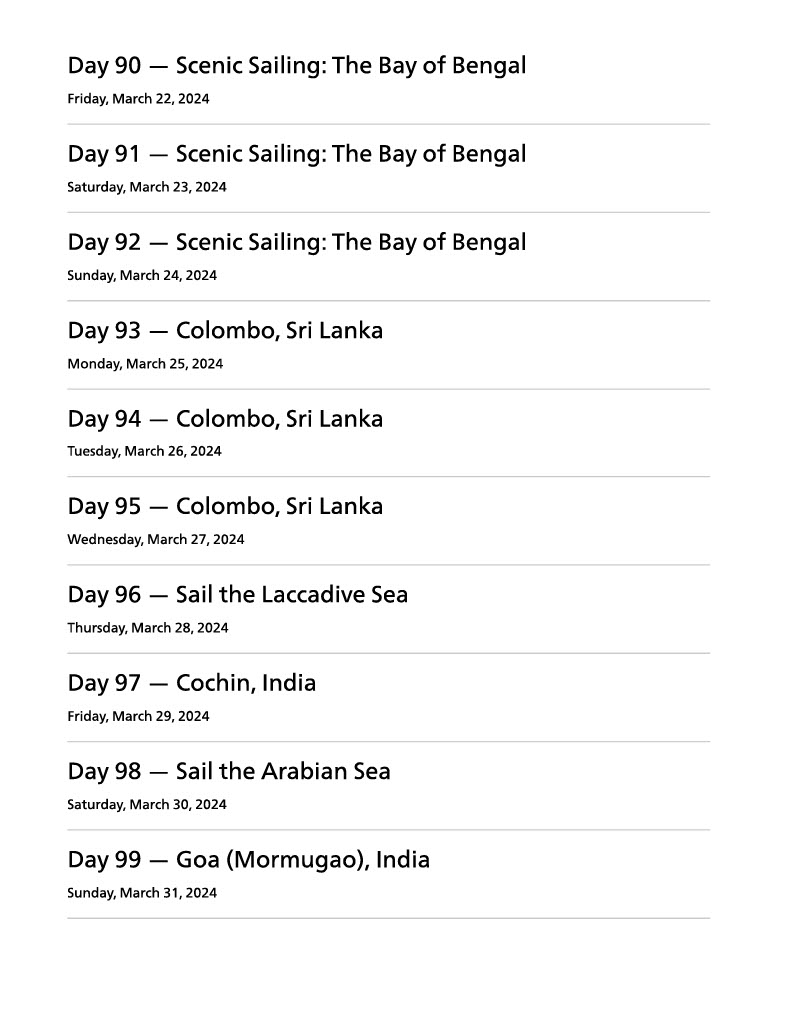791x1024 pixels.
Task: Click Day 97 Cochin, India heading
Action: point(191,683)
